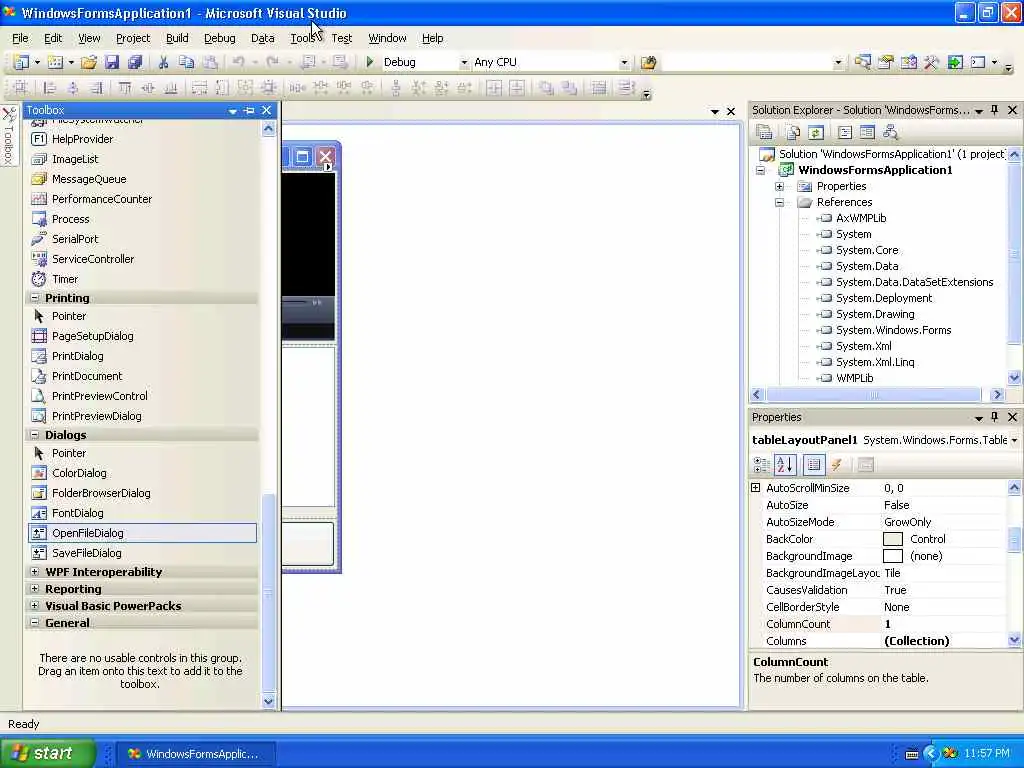Close the Toolbox panel
Image resolution: width=1024 pixels, height=768 pixels.
tap(266, 110)
